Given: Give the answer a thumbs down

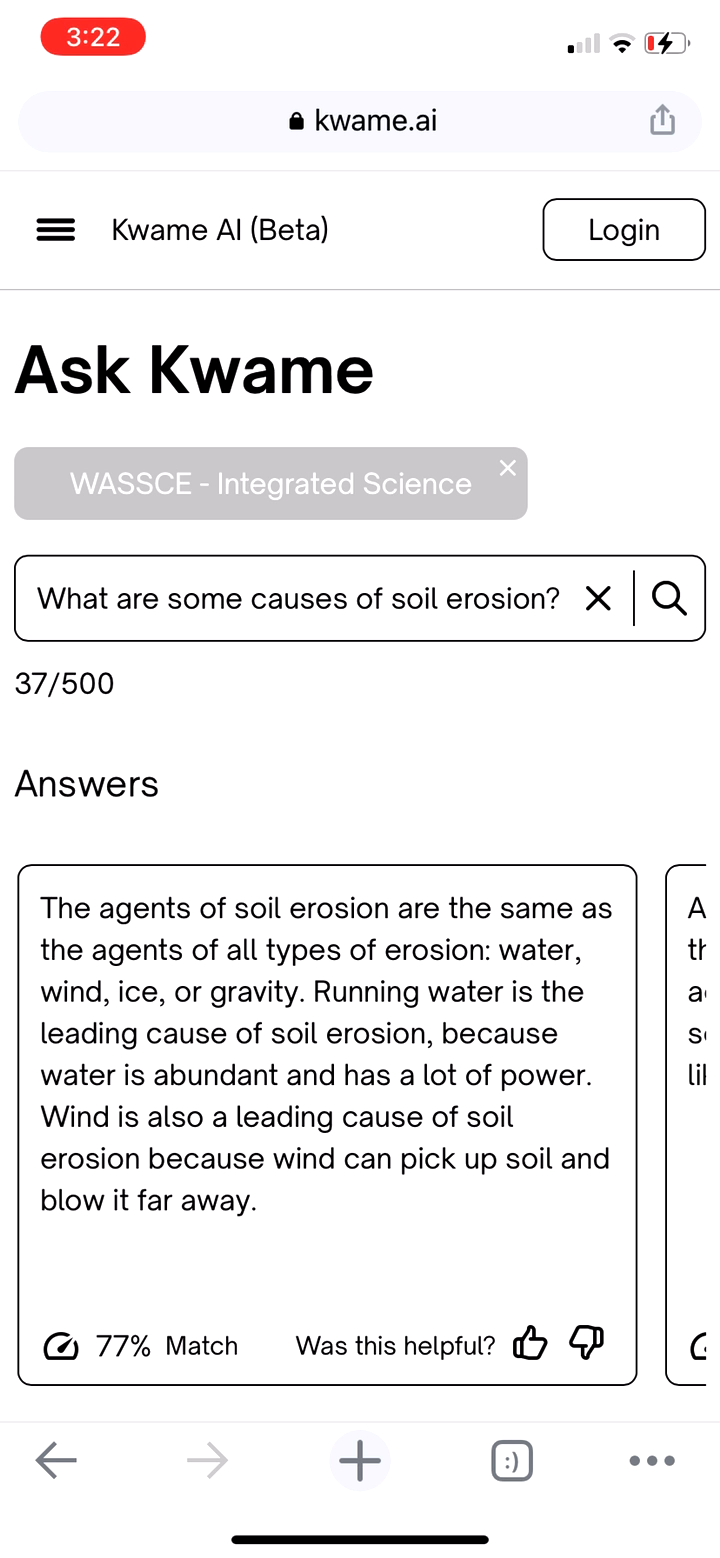Looking at the screenshot, I should tap(587, 1342).
